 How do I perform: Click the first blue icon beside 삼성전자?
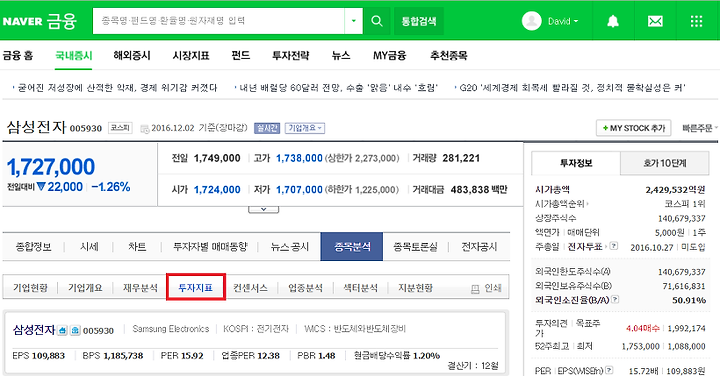click(62, 330)
